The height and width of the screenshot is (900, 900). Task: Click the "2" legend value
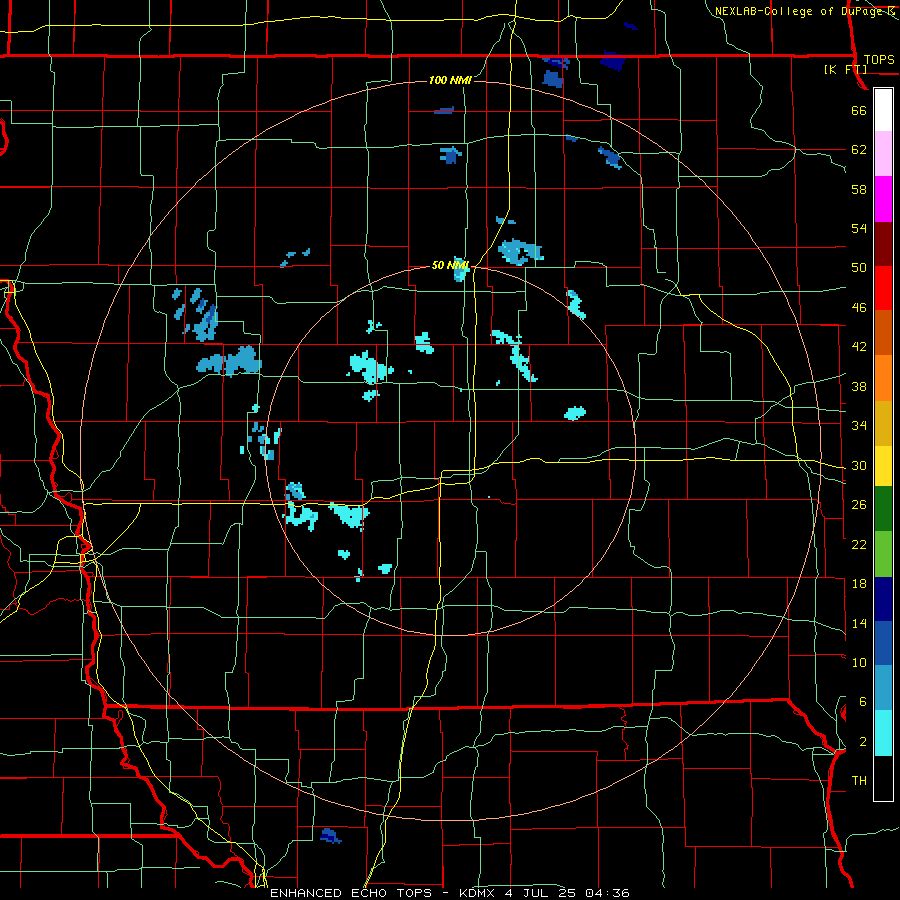pyautogui.click(x=863, y=742)
